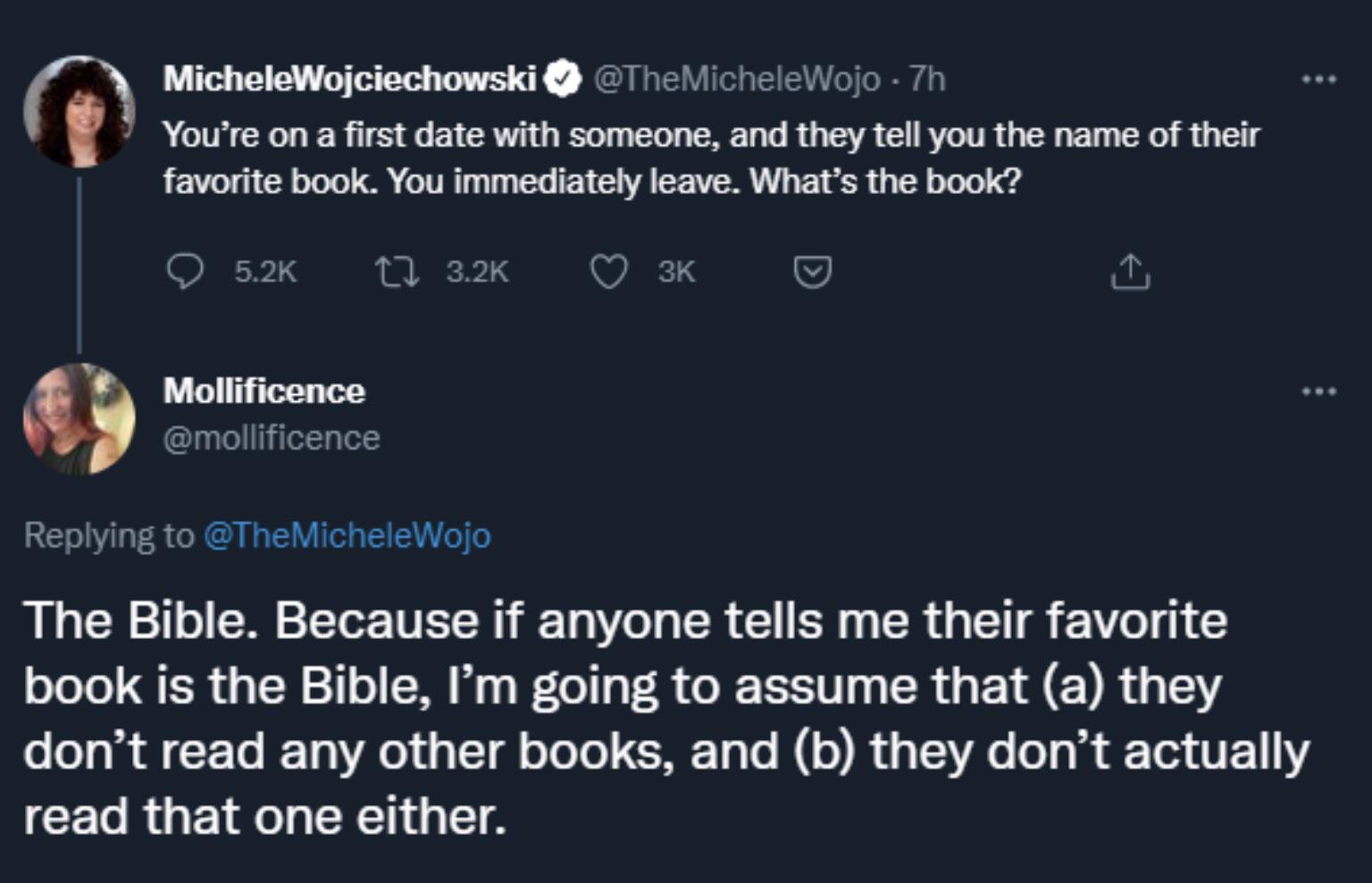Click @TheMicheleWojo in the Replying to line
1372x883 pixels.
pos(347,535)
